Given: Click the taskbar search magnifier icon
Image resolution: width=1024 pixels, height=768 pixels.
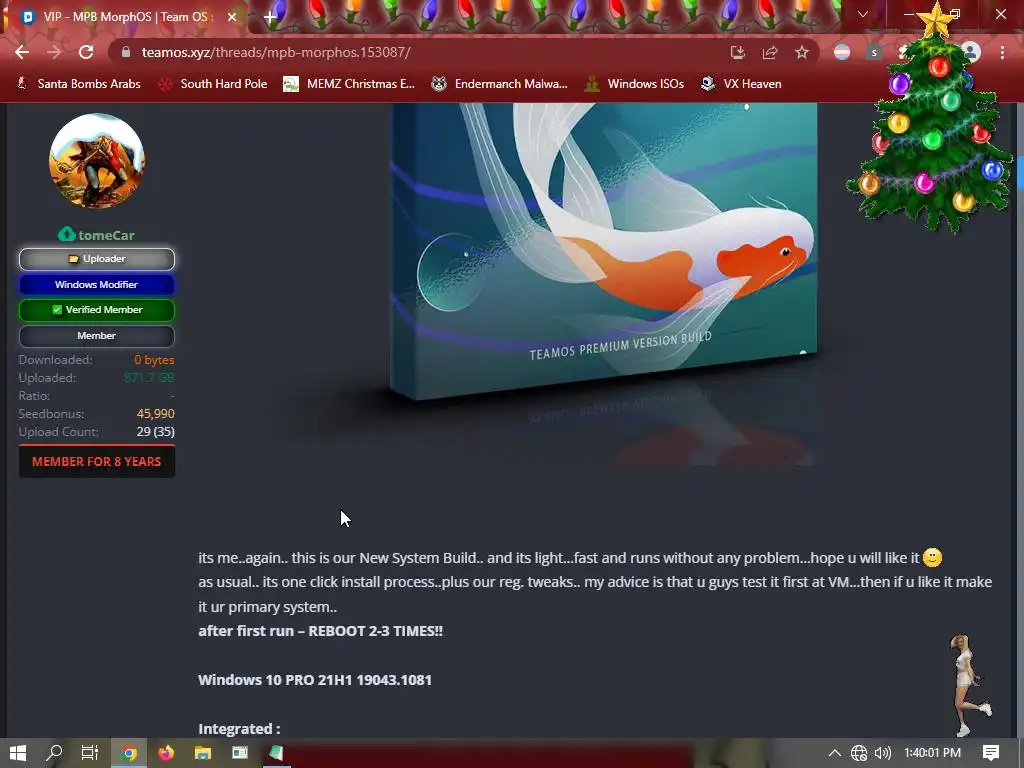Looking at the screenshot, I should (x=54, y=753).
